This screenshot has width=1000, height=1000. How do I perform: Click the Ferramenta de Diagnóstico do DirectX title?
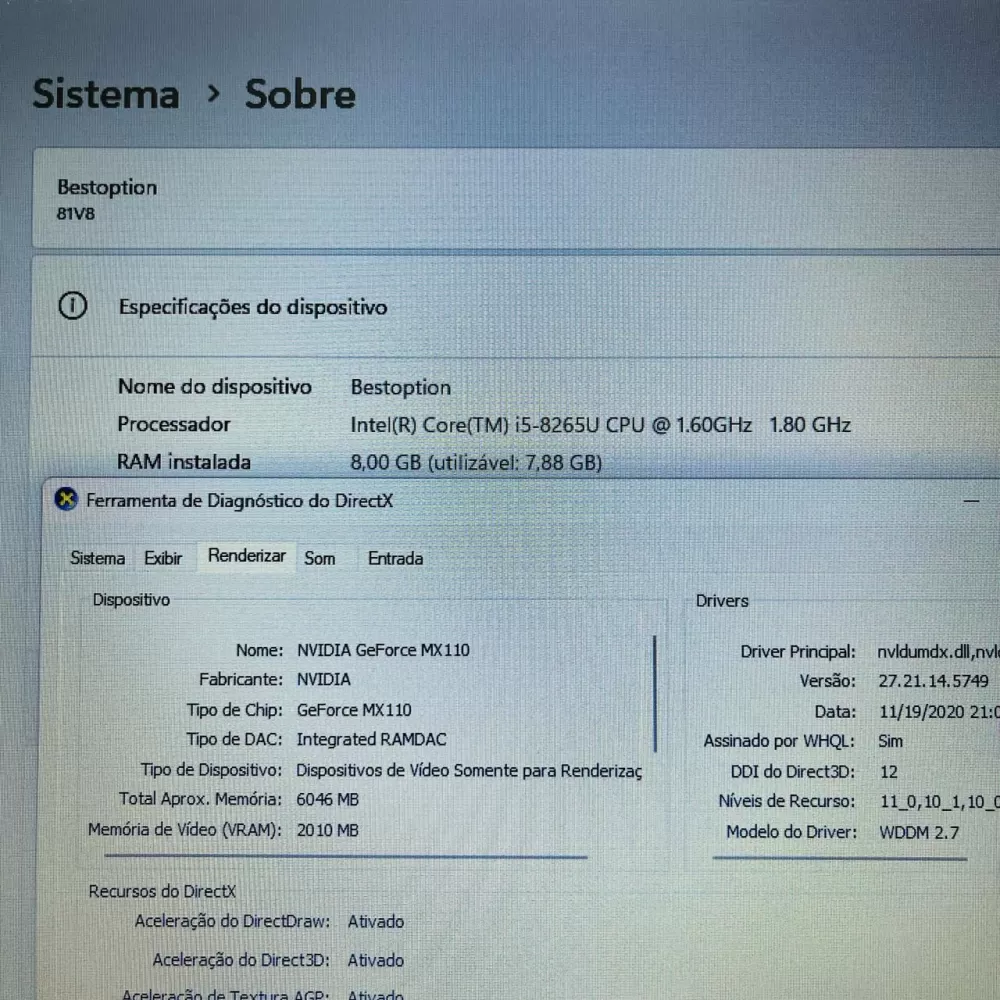(240, 501)
